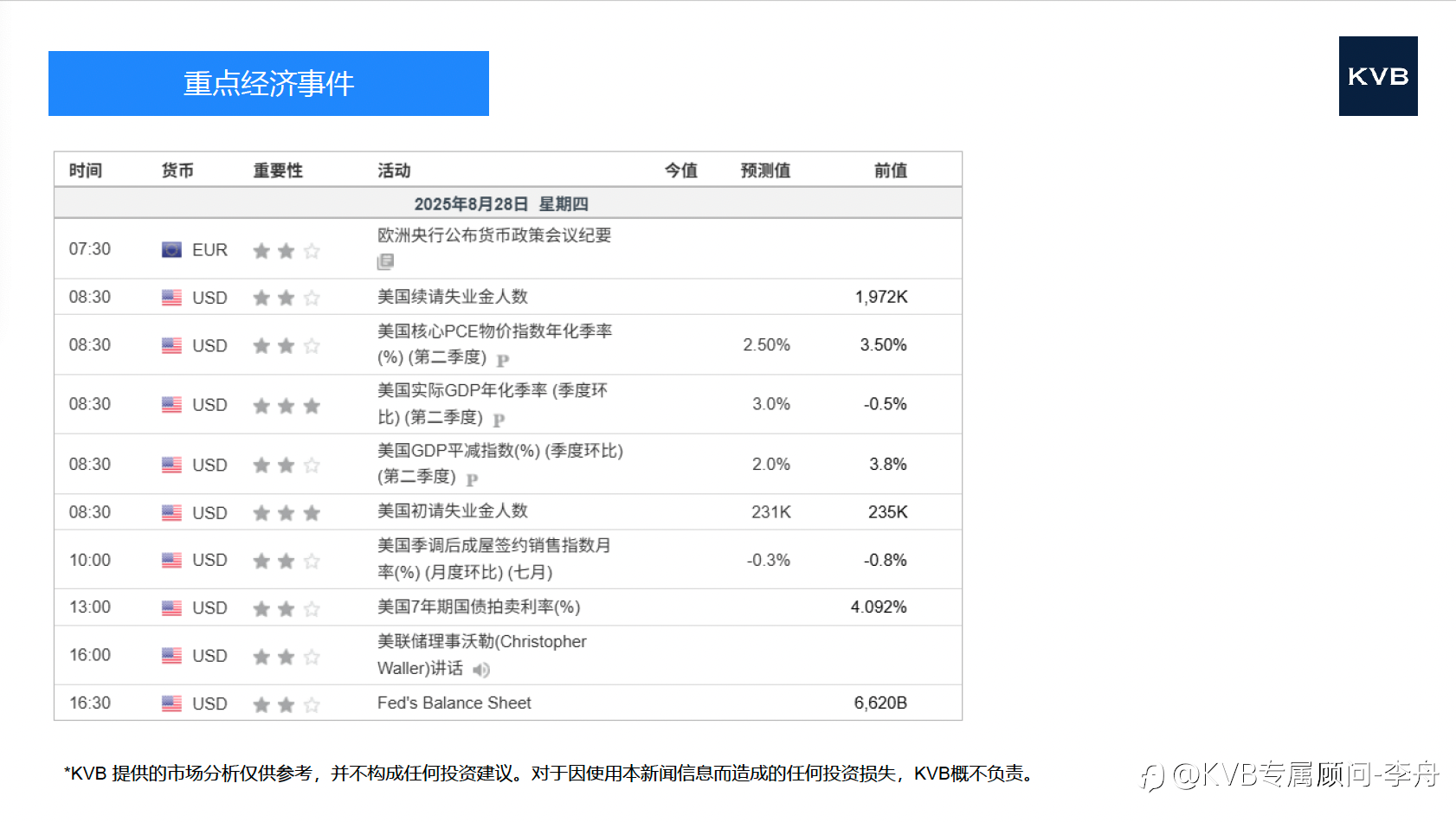Open the document icon under ECB minutes

[x=385, y=261]
